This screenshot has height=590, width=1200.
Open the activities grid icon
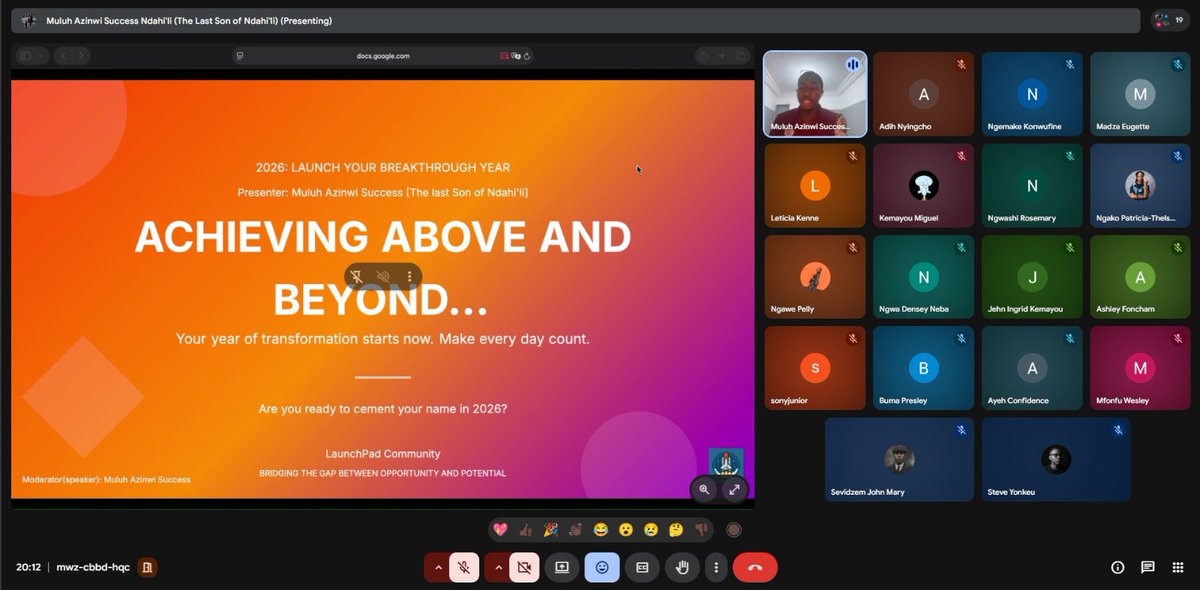[1177, 567]
